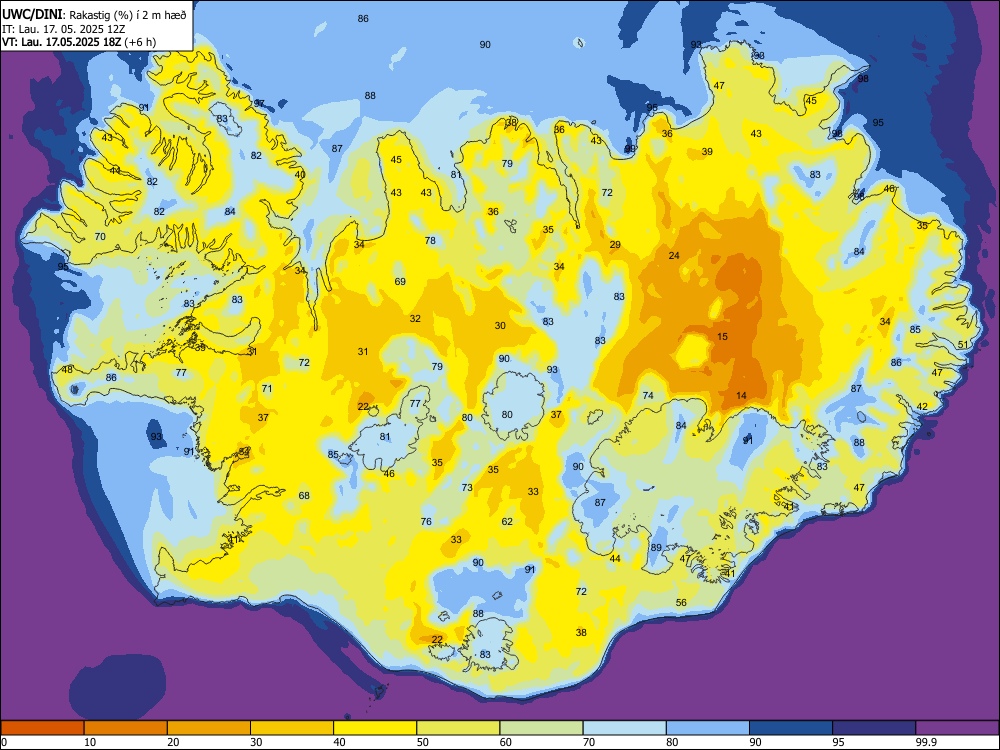Click the '50' legend scale label
Viewport: 1000px width, 750px height.
pos(423,742)
